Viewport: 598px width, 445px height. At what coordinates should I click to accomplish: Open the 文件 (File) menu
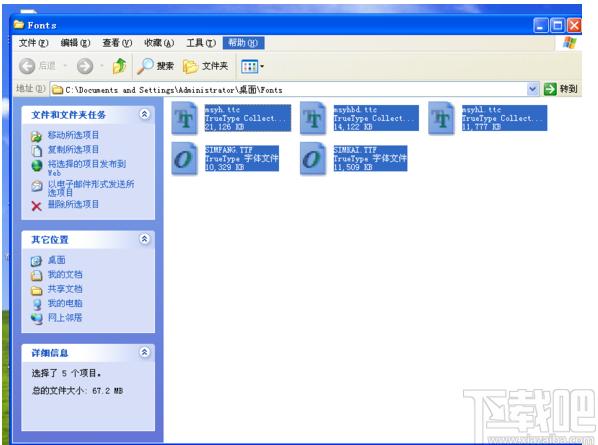coord(34,43)
